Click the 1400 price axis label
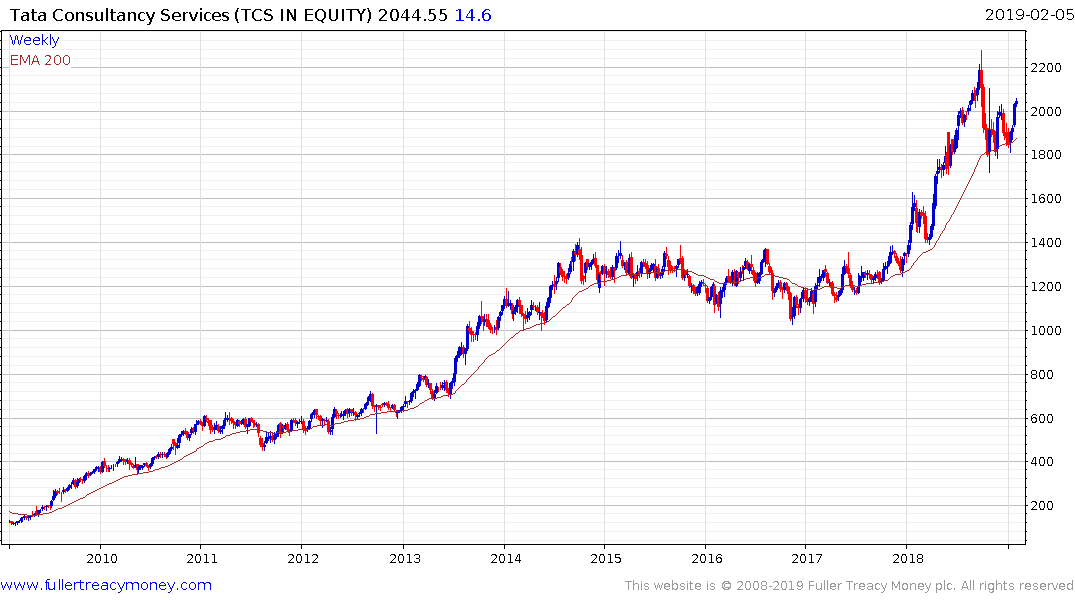This screenshot has height=600, width=1075. [x=1046, y=243]
